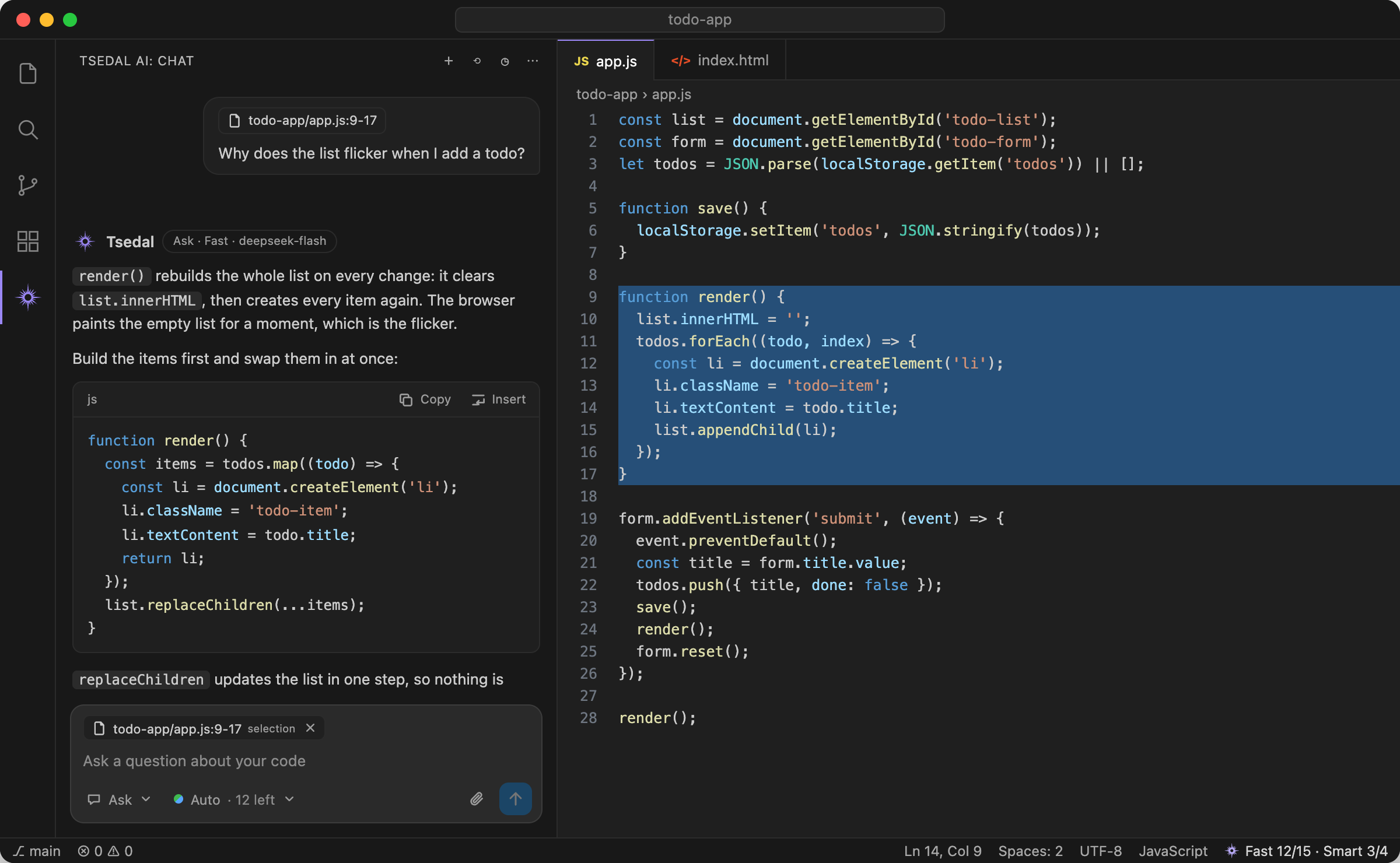
Task: Open the Search icon in activity bar
Action: (28, 129)
